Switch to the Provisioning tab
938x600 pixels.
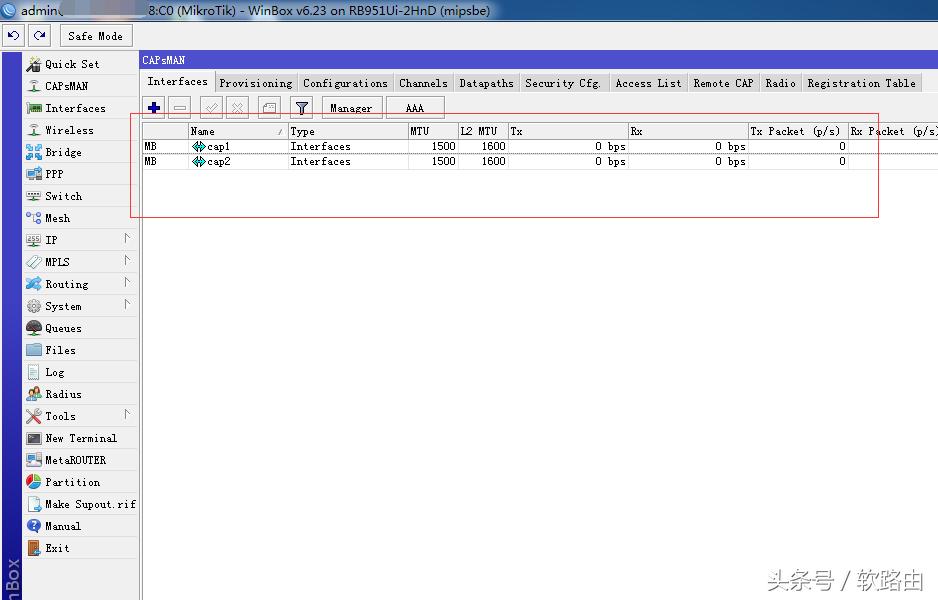coord(255,83)
